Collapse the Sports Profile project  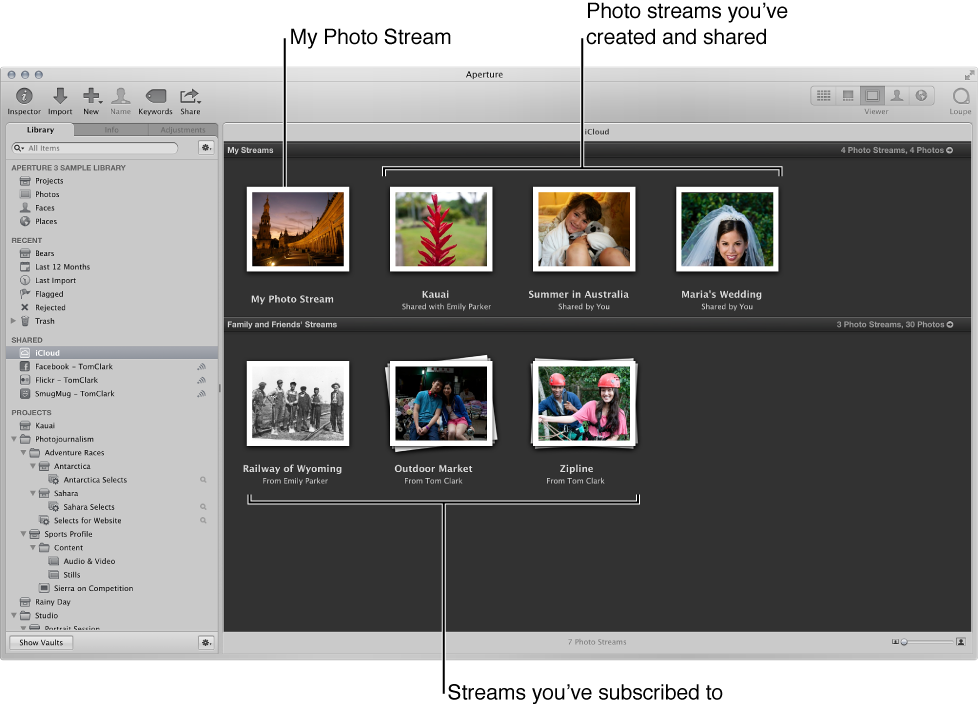point(22,534)
